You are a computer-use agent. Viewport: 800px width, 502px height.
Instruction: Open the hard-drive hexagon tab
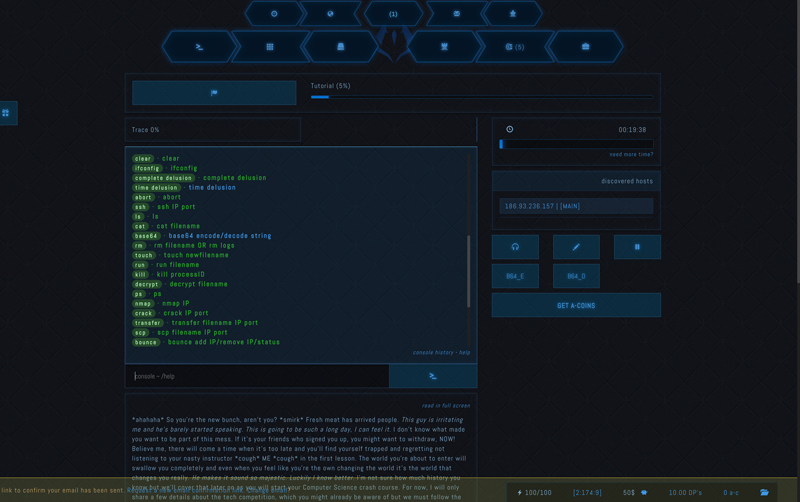(341, 47)
